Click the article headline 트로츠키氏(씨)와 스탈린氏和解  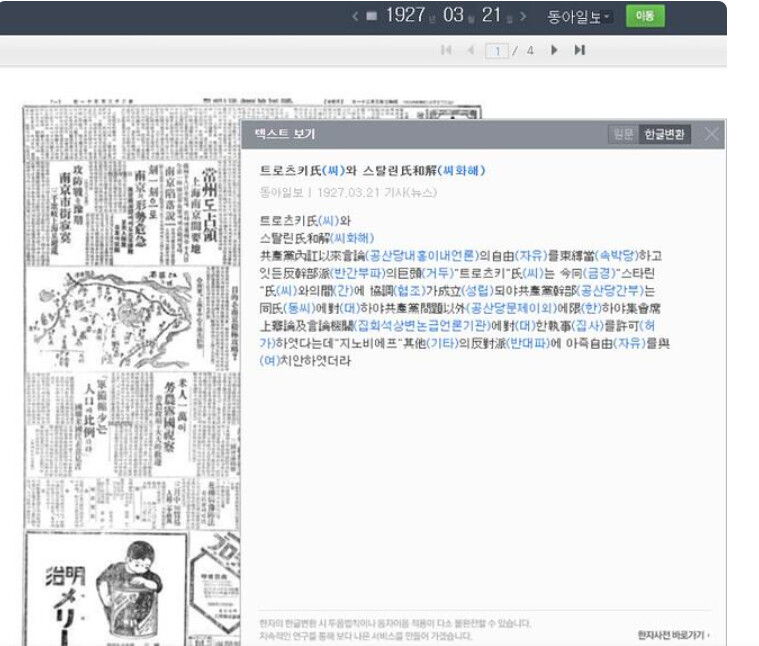point(372,170)
